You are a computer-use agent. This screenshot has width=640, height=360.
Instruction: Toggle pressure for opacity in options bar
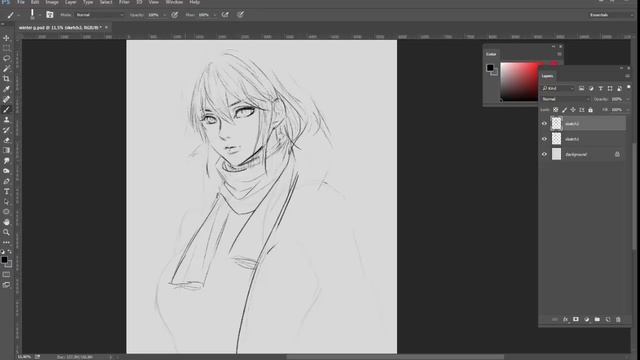coord(174,15)
